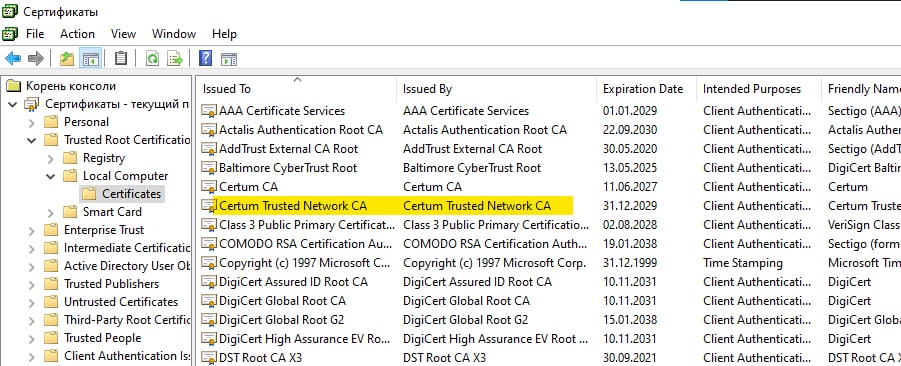Screen dimensions: 901x366
Task: Open the Help menu
Action: (x=224, y=34)
